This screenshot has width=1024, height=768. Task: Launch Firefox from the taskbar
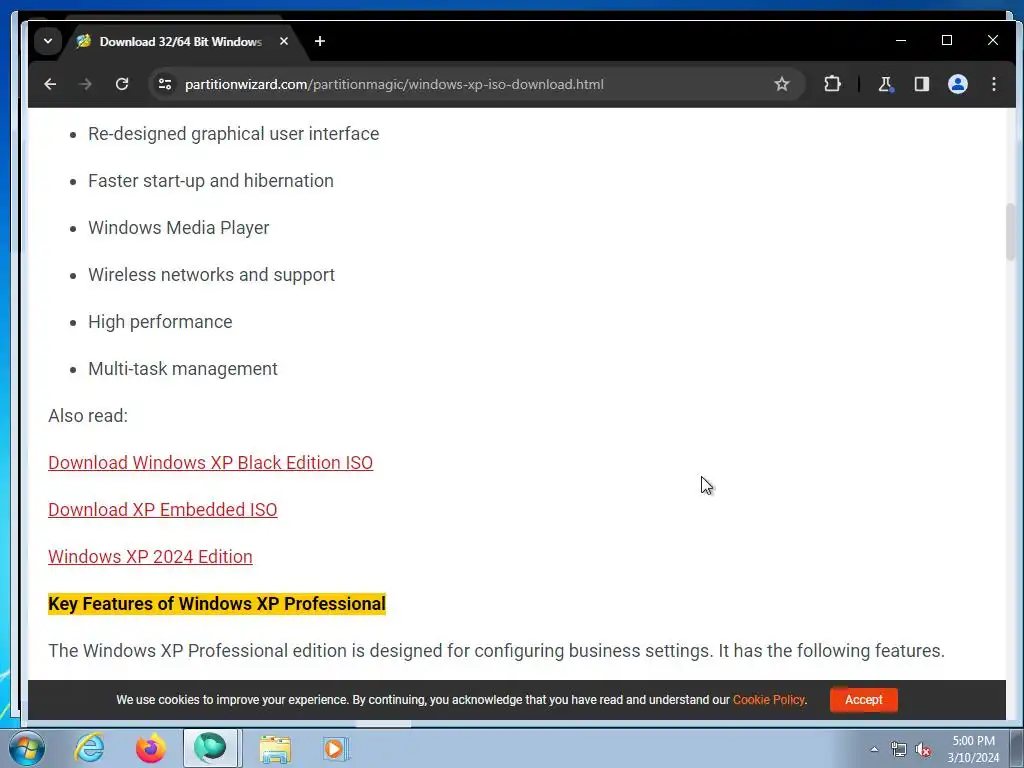point(150,748)
